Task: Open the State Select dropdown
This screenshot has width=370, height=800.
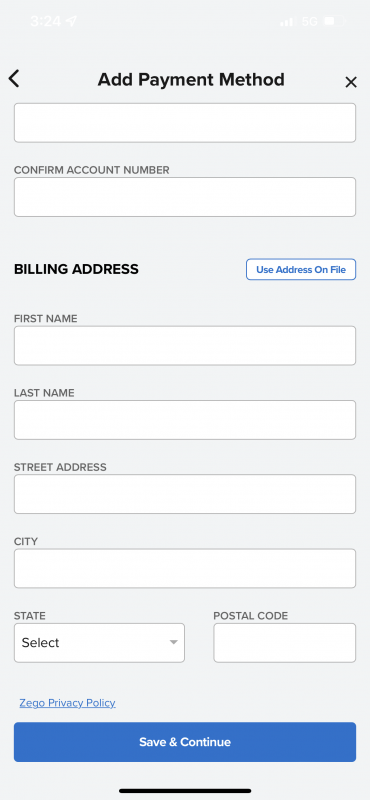Action: [100, 643]
